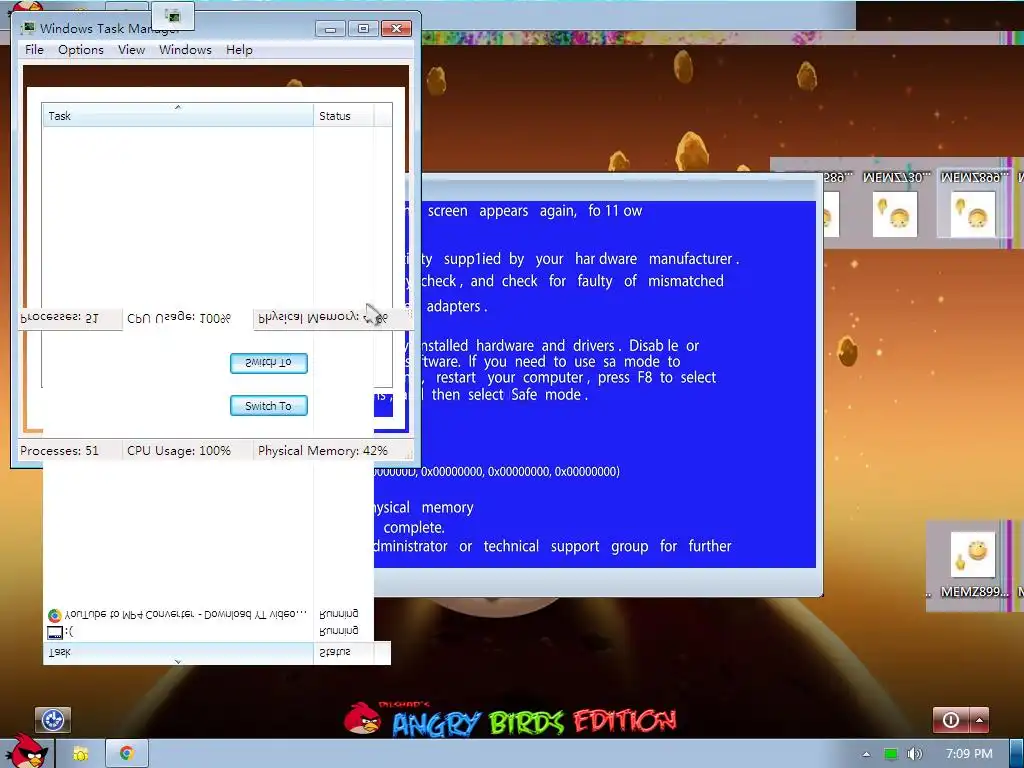This screenshot has height=768, width=1024.
Task: Open the Ease of Access button
Action: (53, 720)
